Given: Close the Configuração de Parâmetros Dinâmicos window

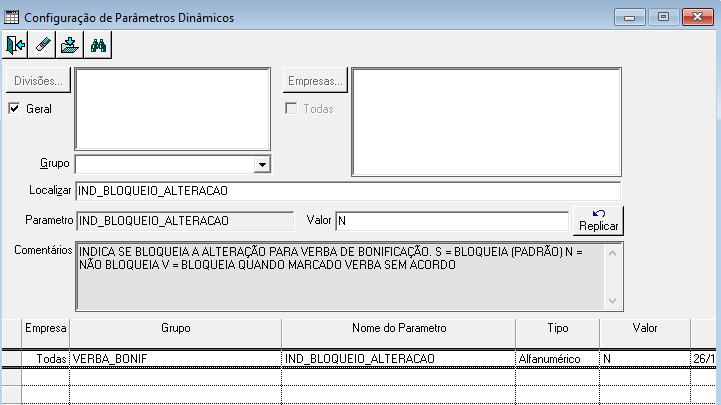Looking at the screenshot, I should [x=698, y=17].
